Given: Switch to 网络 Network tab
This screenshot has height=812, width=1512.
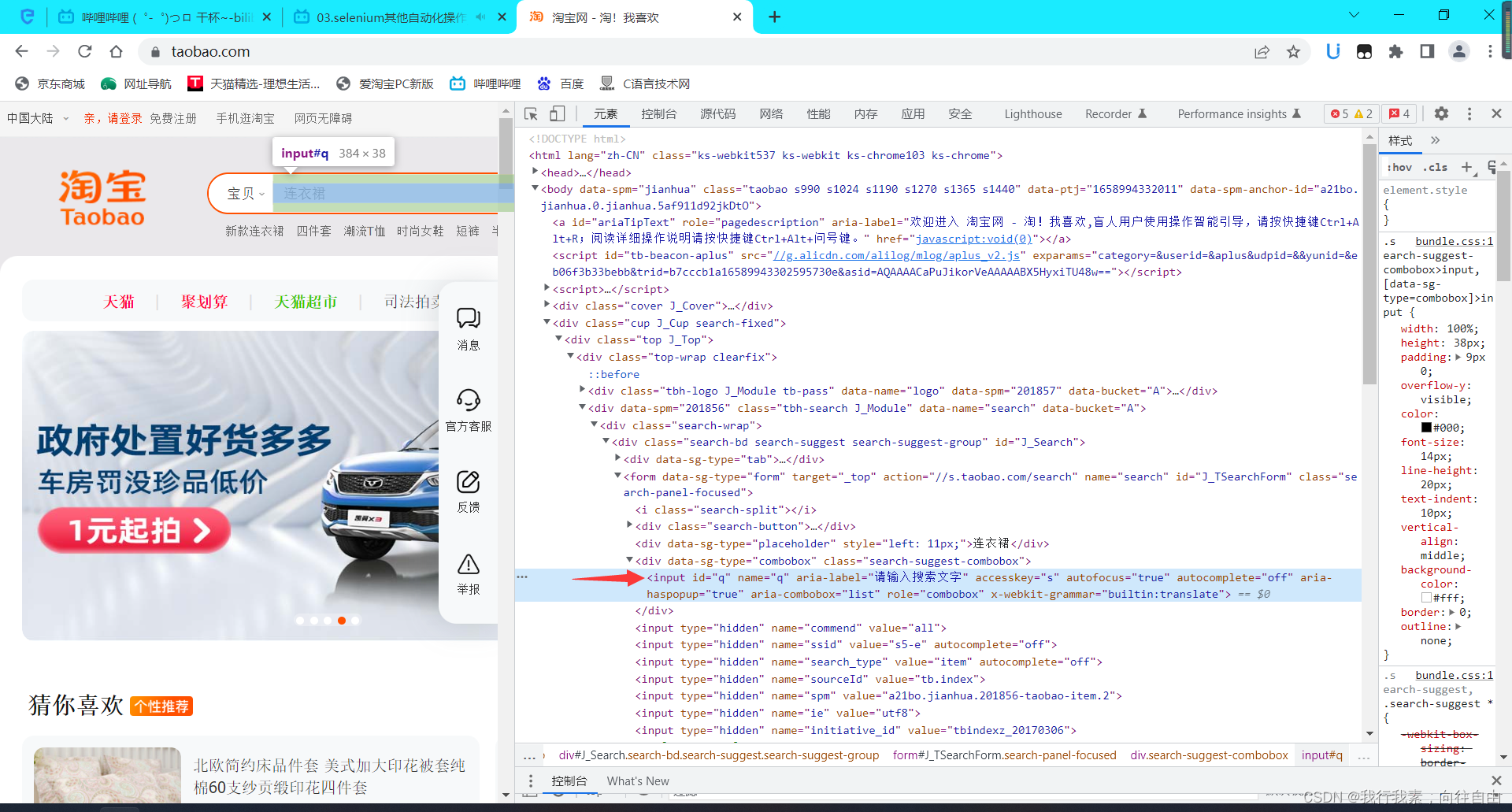Looking at the screenshot, I should click(772, 114).
